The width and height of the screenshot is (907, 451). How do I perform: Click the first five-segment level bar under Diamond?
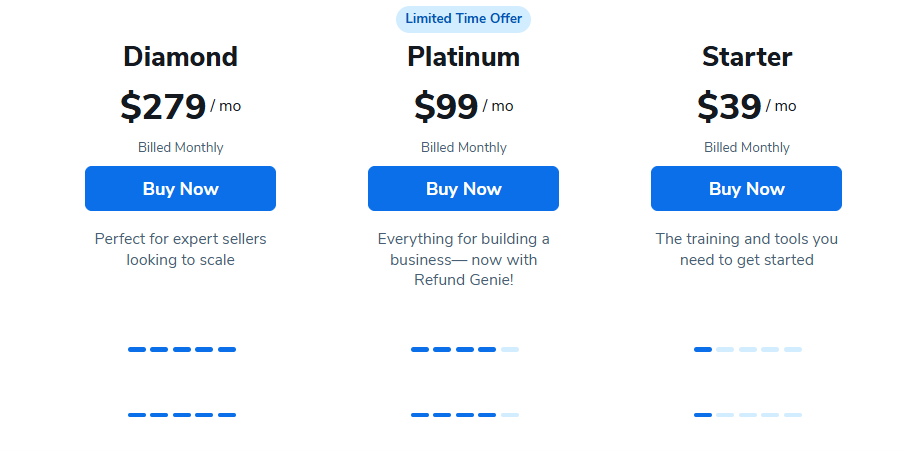tap(182, 349)
